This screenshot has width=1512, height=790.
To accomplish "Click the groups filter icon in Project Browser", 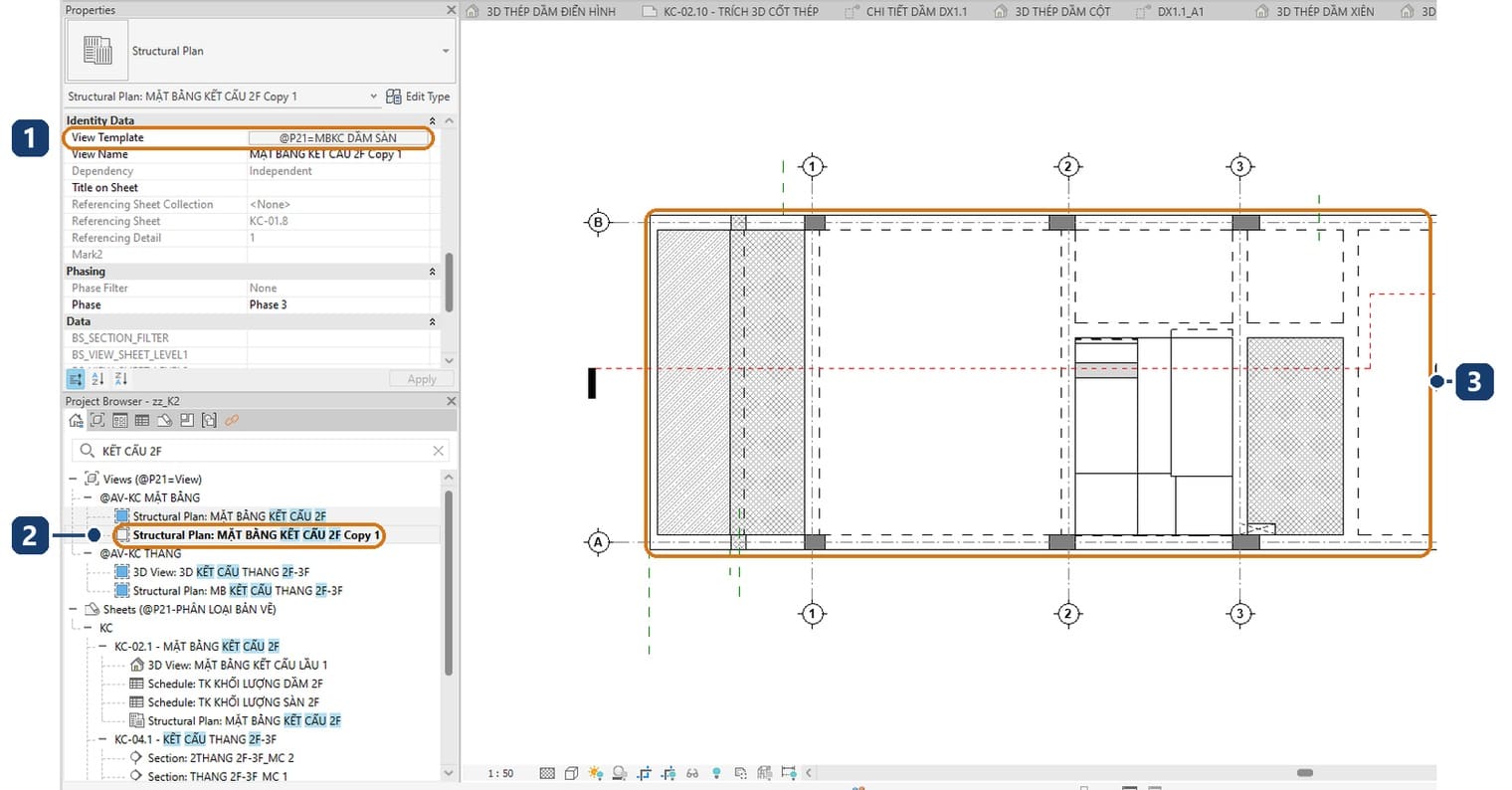I will point(209,421).
